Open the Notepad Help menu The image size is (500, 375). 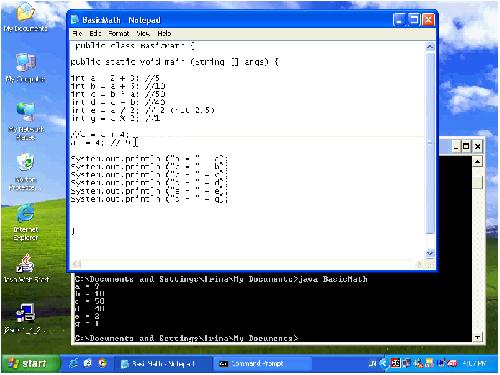[x=164, y=33]
